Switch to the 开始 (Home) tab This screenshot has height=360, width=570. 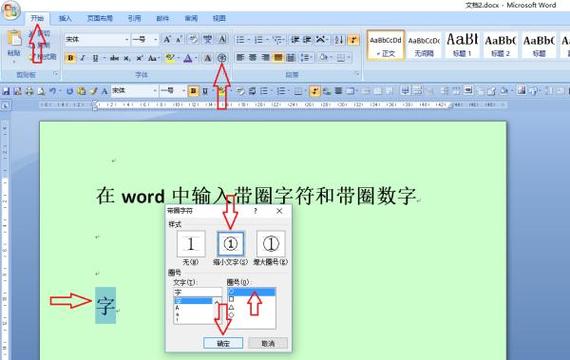[37, 18]
